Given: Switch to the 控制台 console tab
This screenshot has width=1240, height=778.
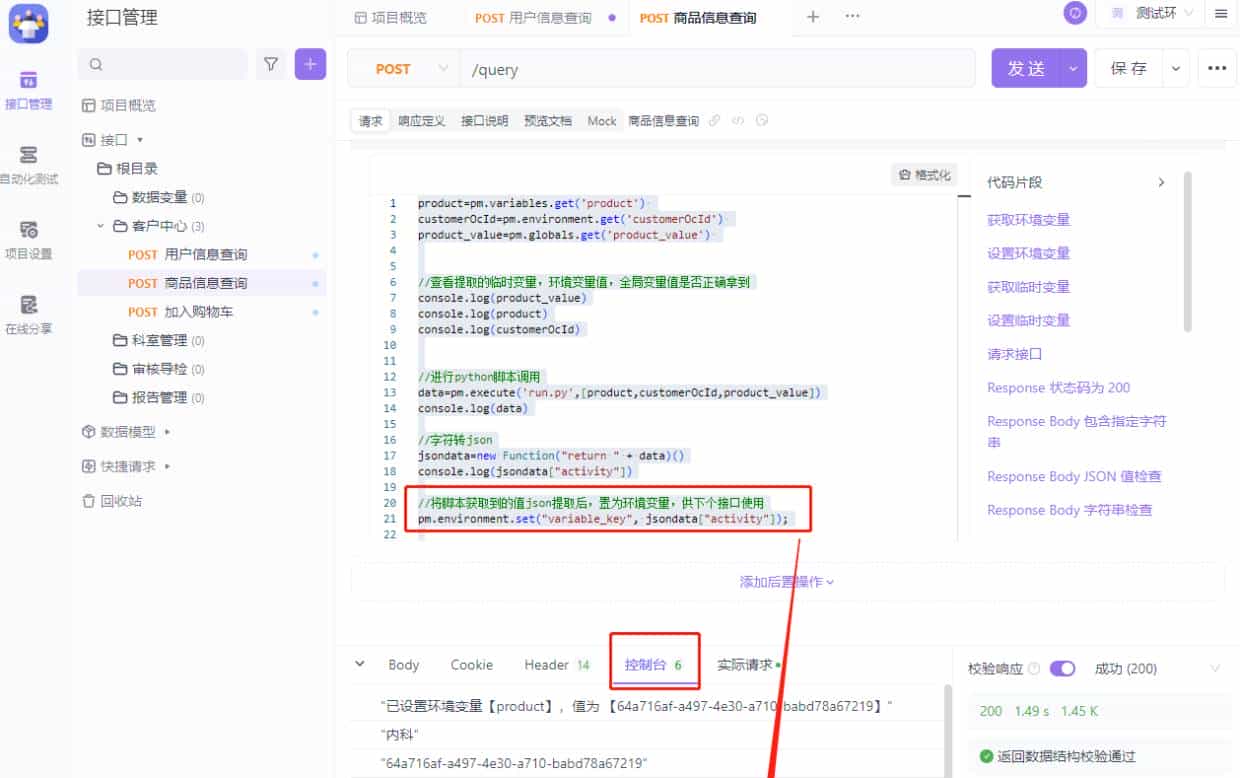Looking at the screenshot, I should click(x=646, y=664).
